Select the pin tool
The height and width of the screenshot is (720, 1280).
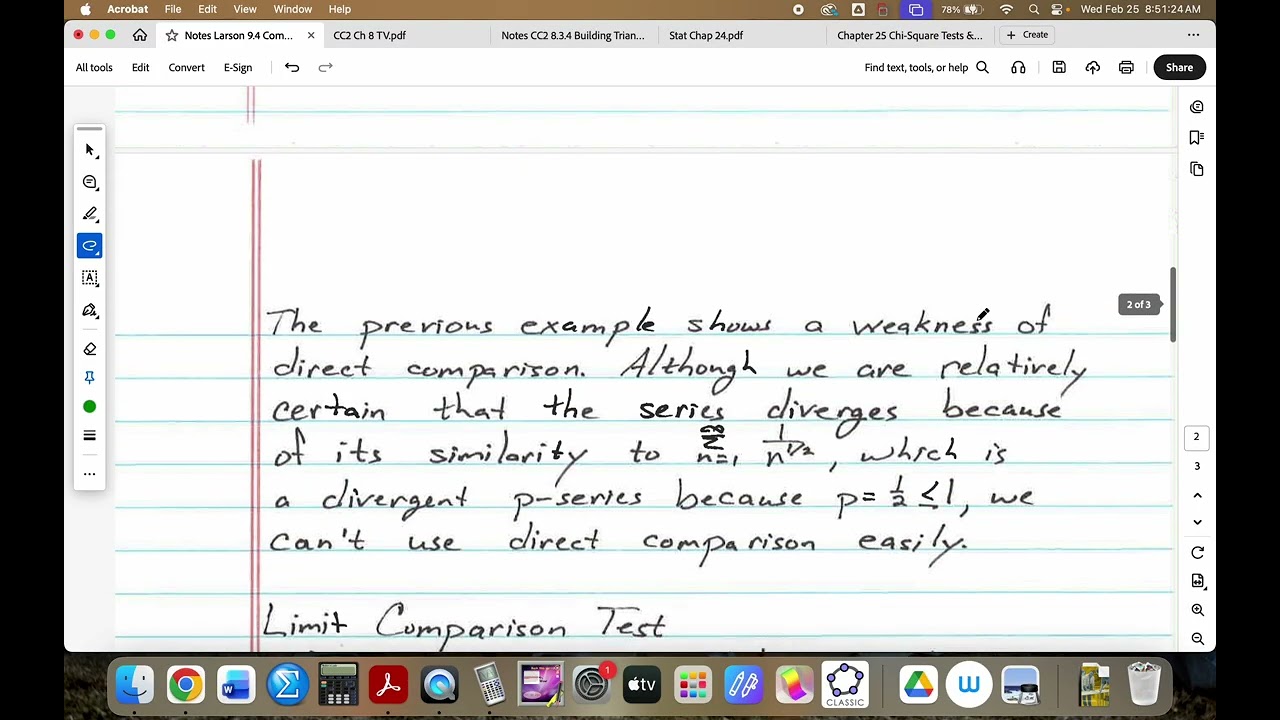click(89, 377)
